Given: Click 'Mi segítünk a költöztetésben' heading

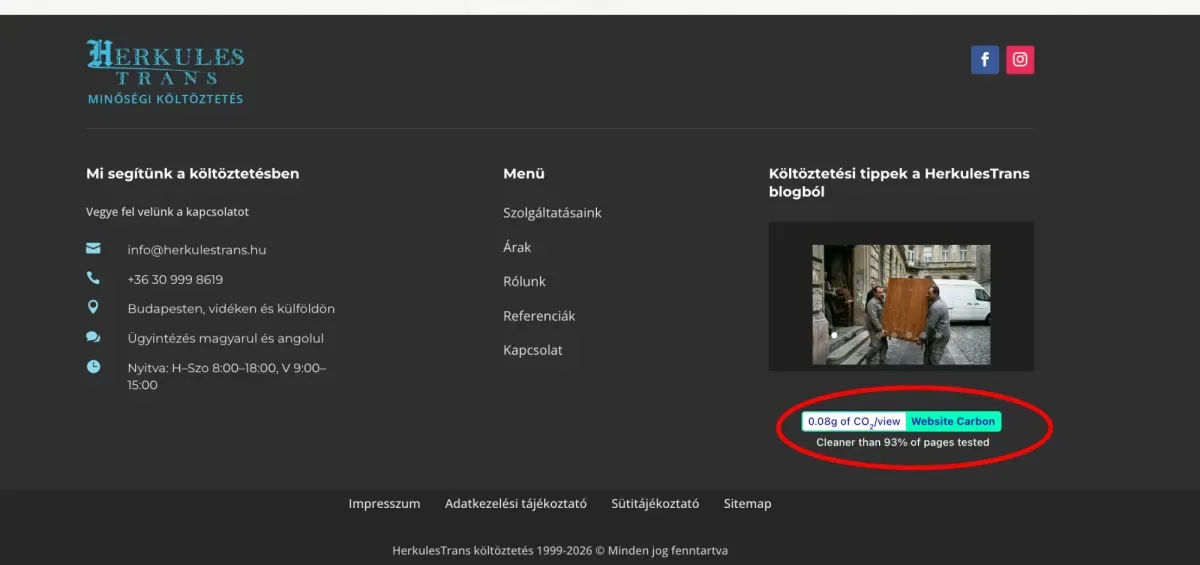Looking at the screenshot, I should coord(192,173).
